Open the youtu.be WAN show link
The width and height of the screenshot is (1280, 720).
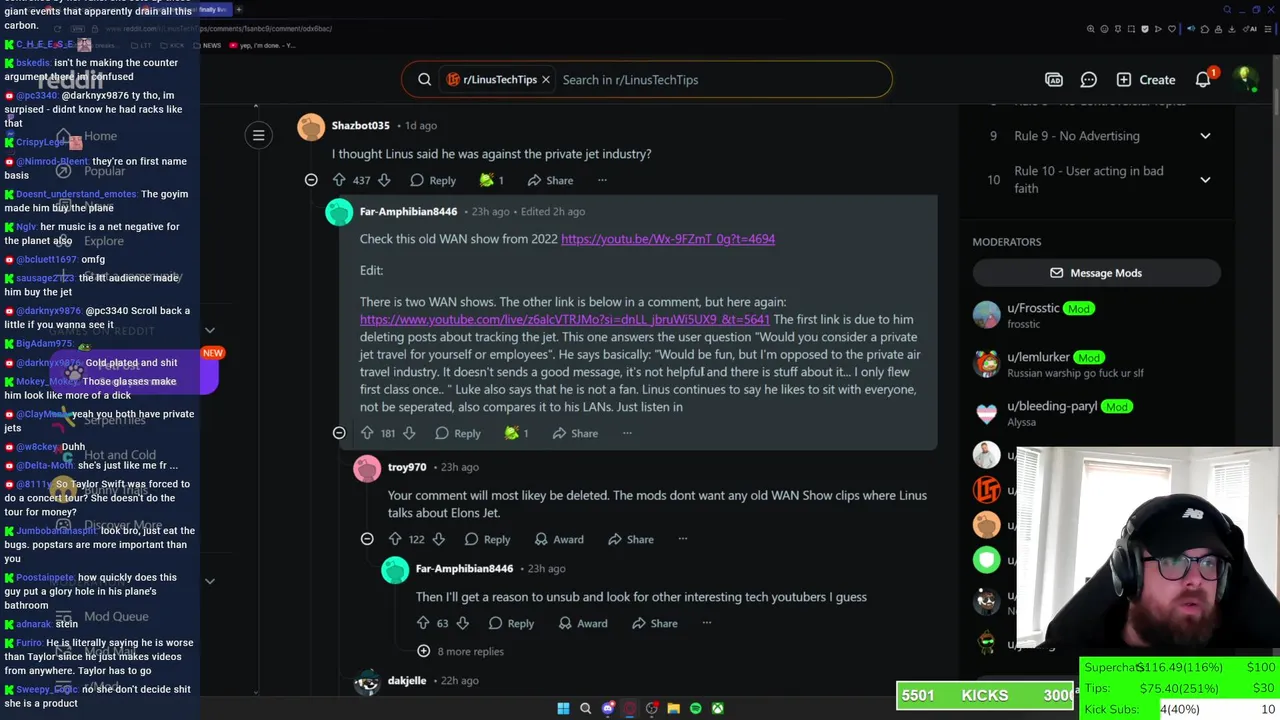667,239
